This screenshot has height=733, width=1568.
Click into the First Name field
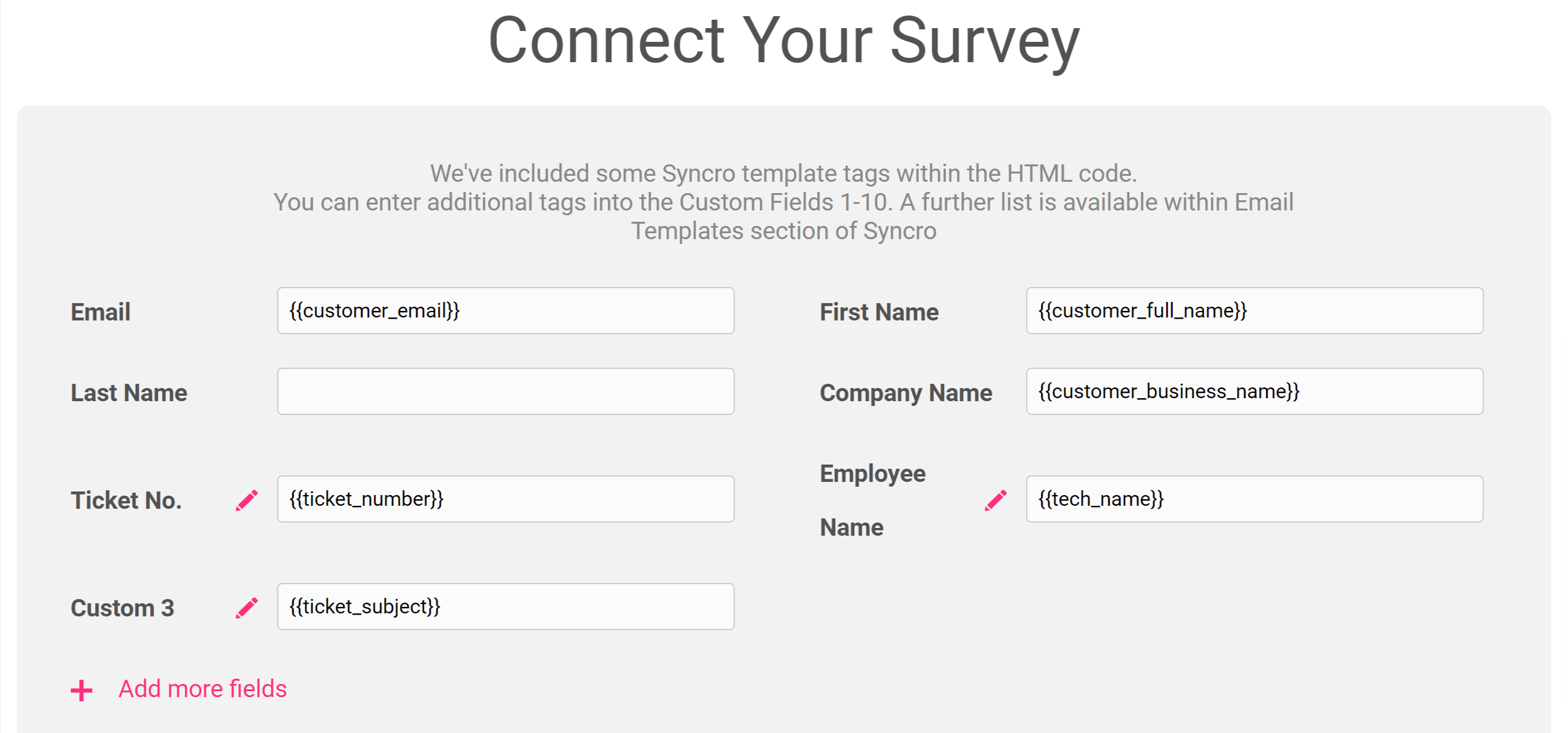tap(1254, 311)
